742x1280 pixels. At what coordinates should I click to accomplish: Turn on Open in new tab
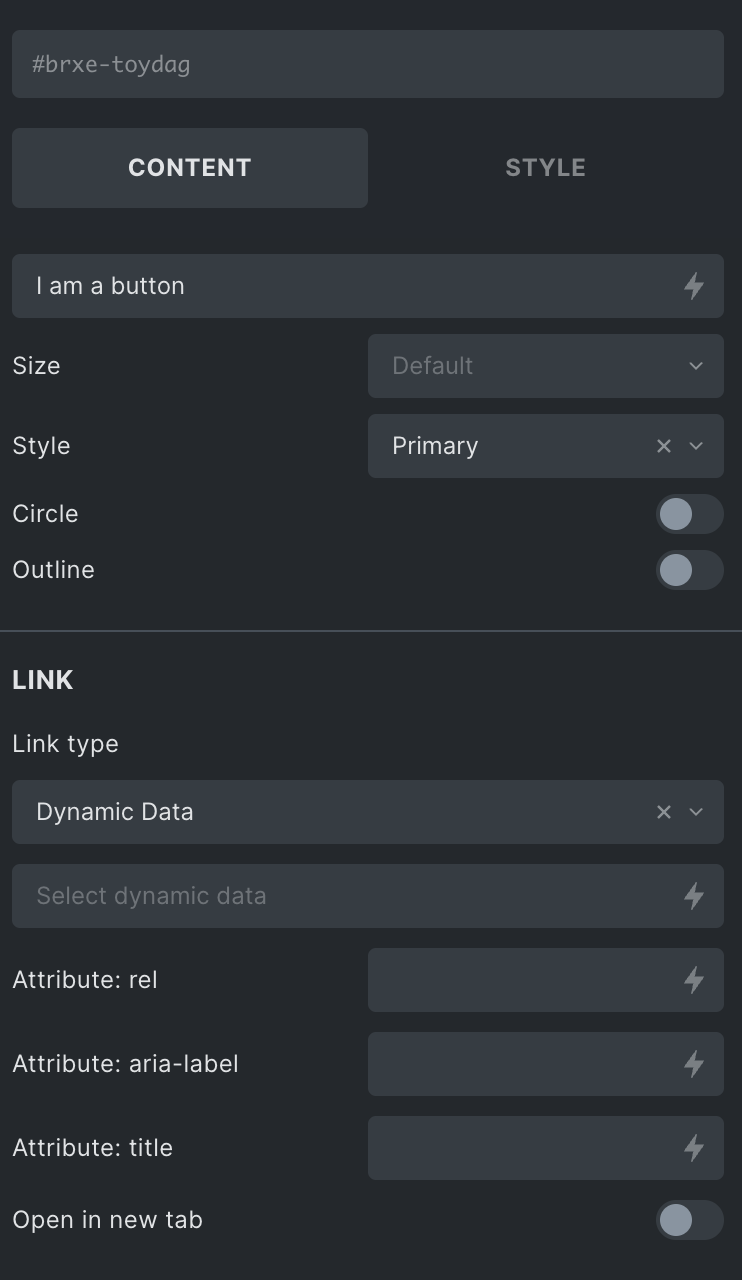[690, 1220]
